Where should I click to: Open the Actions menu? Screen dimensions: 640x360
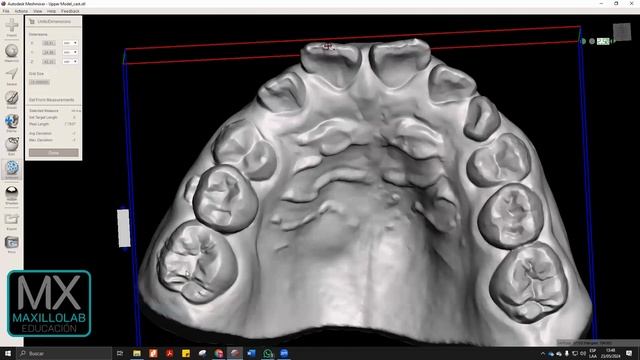[21, 11]
